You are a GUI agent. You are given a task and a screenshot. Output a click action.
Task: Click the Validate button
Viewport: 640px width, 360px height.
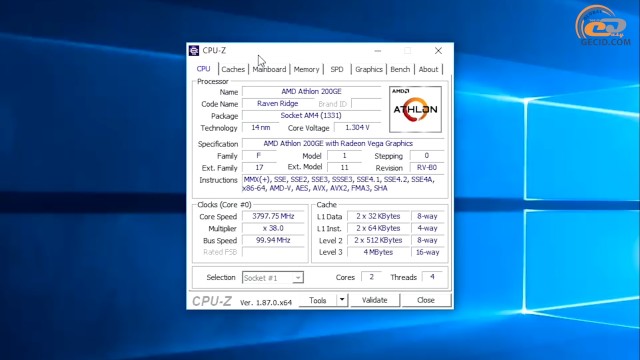pos(375,300)
